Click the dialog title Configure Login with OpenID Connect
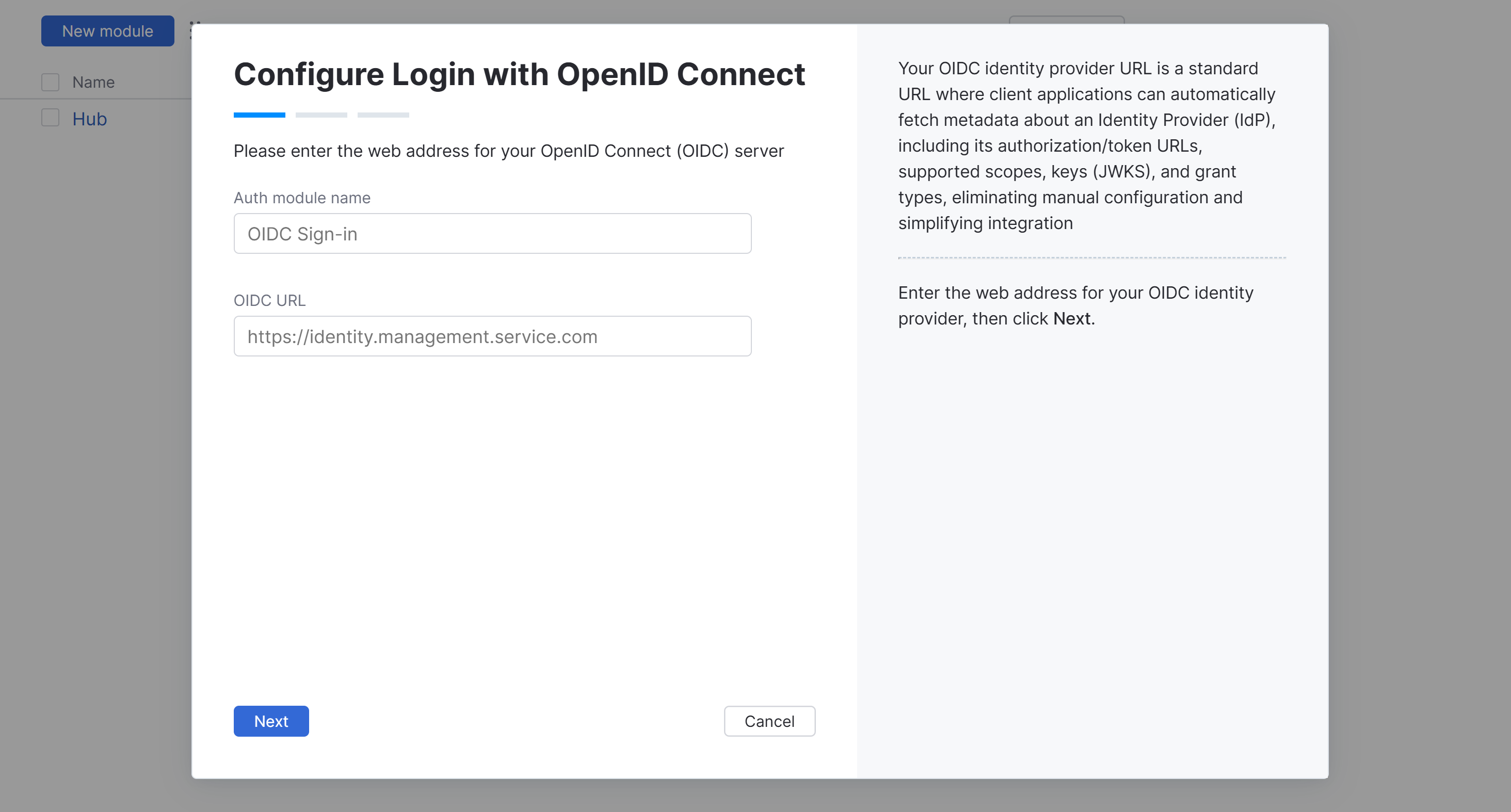This screenshot has height=812, width=1511. click(520, 74)
